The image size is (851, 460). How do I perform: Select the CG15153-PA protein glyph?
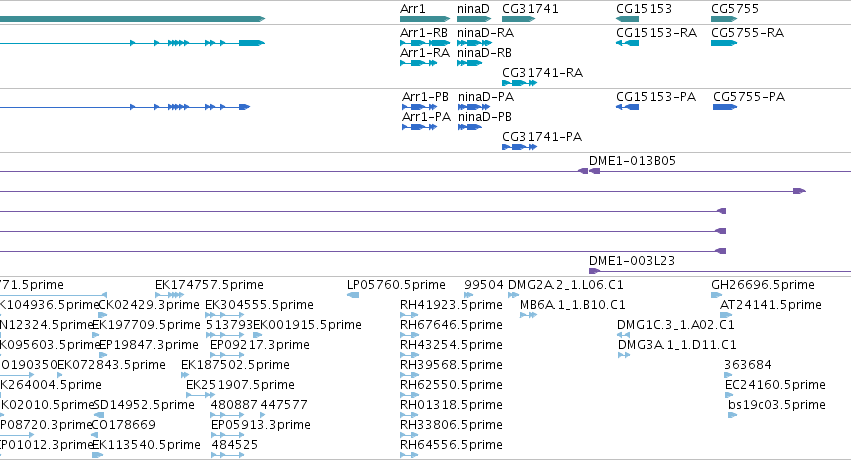627,107
